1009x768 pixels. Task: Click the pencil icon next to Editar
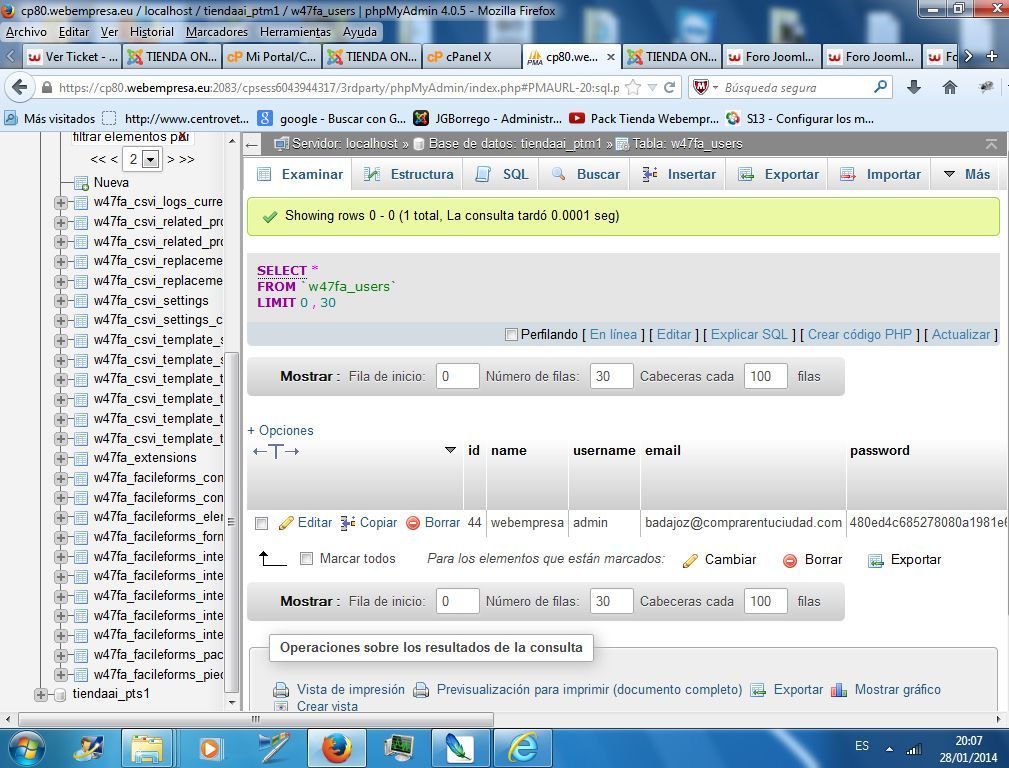[286, 523]
